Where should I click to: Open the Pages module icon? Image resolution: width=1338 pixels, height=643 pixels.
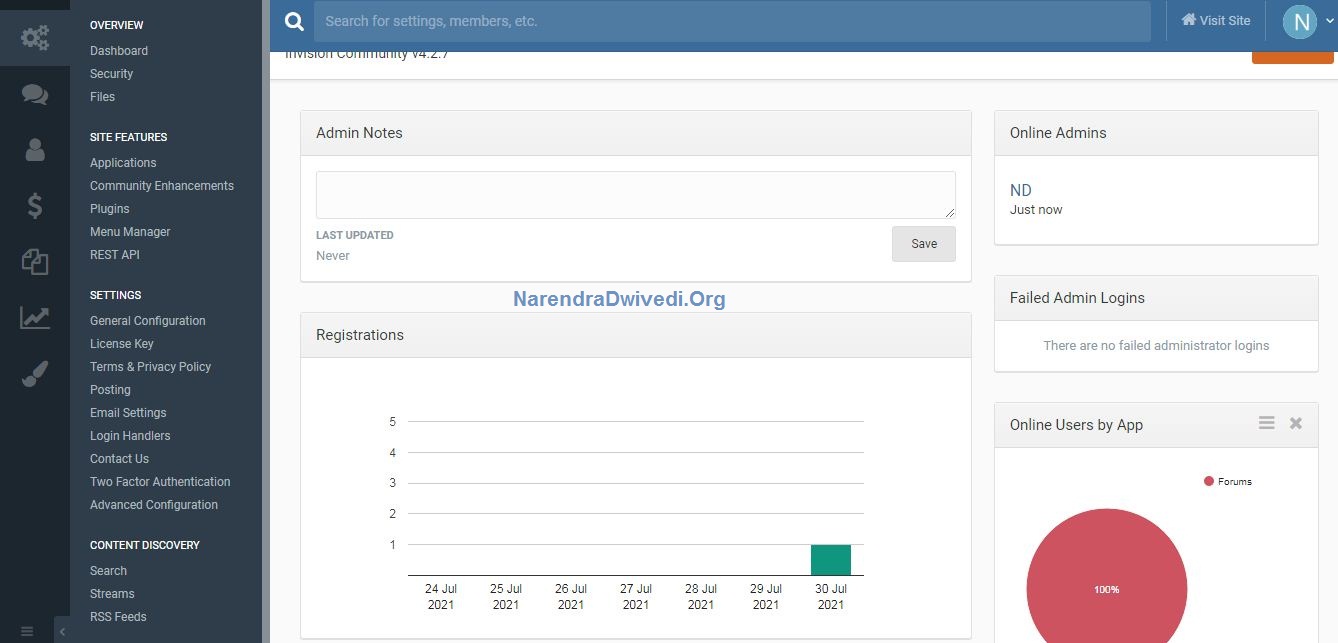pyautogui.click(x=34, y=262)
